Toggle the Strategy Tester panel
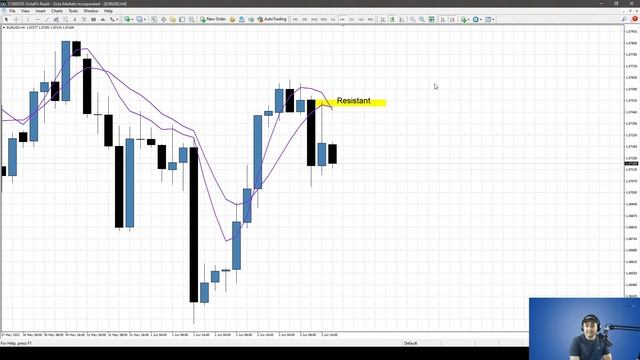This screenshot has height=360, width=640. point(191,19)
